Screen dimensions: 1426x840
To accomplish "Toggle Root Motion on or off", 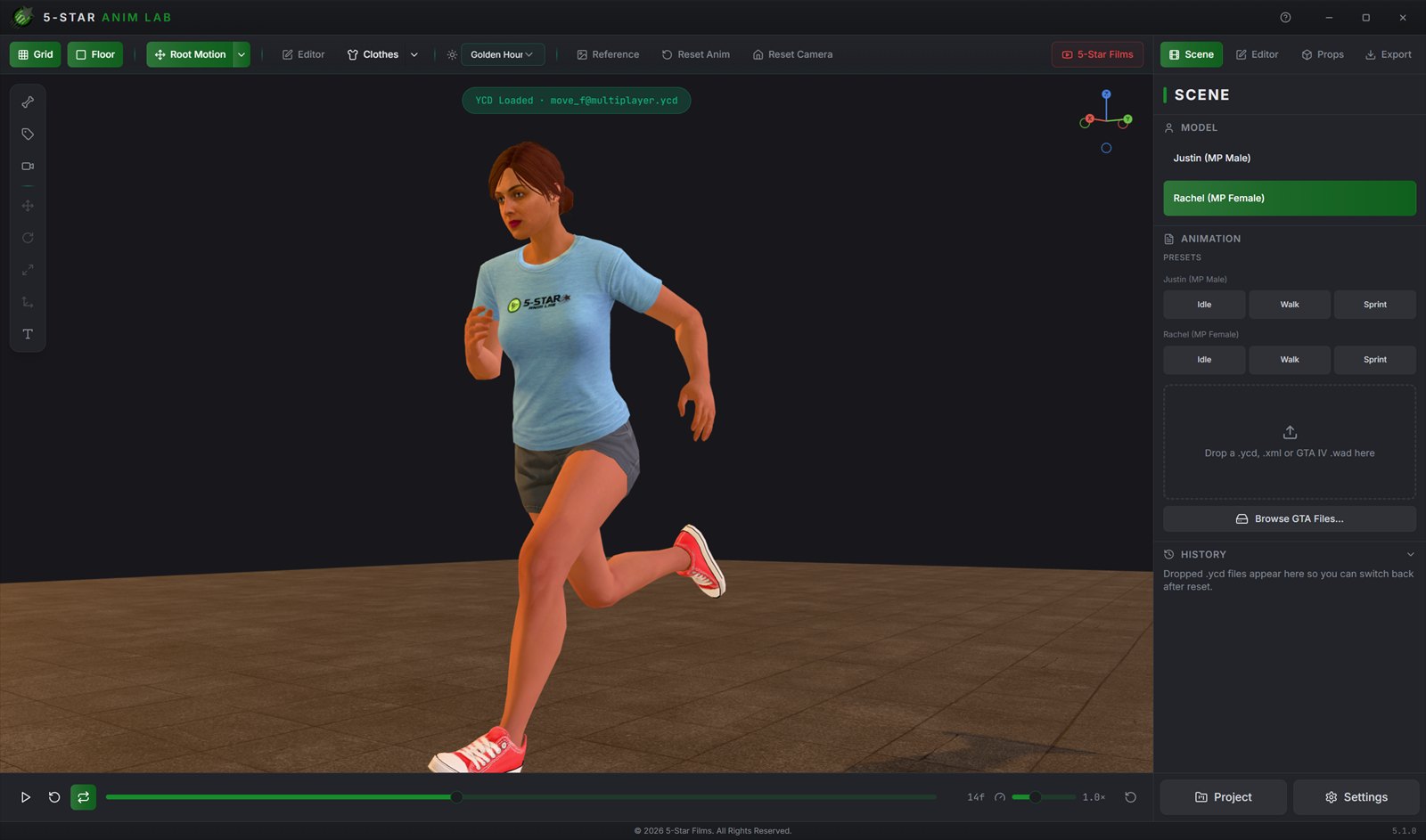I will [x=190, y=54].
